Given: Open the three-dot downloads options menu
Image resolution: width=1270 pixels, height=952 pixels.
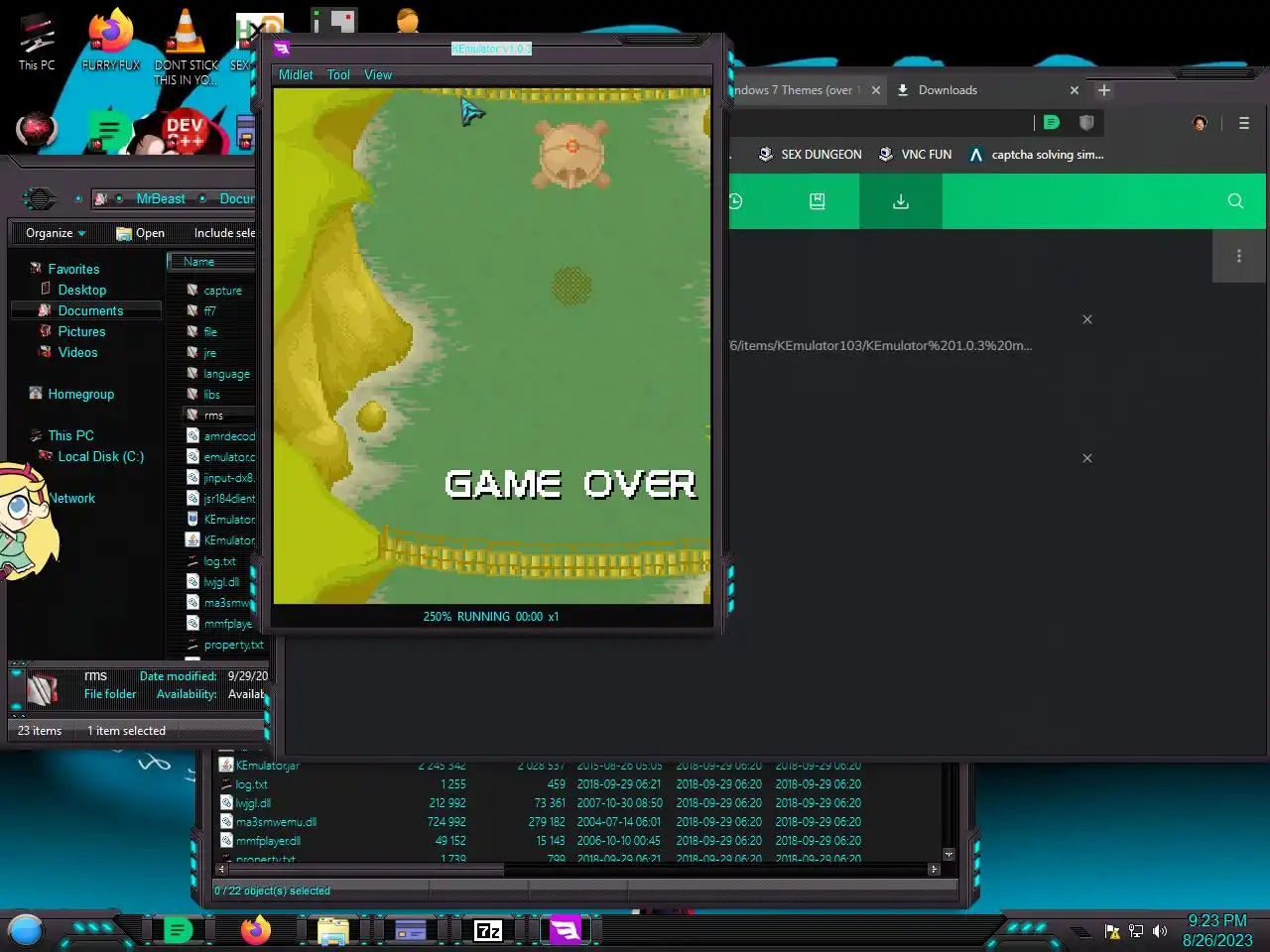Looking at the screenshot, I should point(1239,256).
